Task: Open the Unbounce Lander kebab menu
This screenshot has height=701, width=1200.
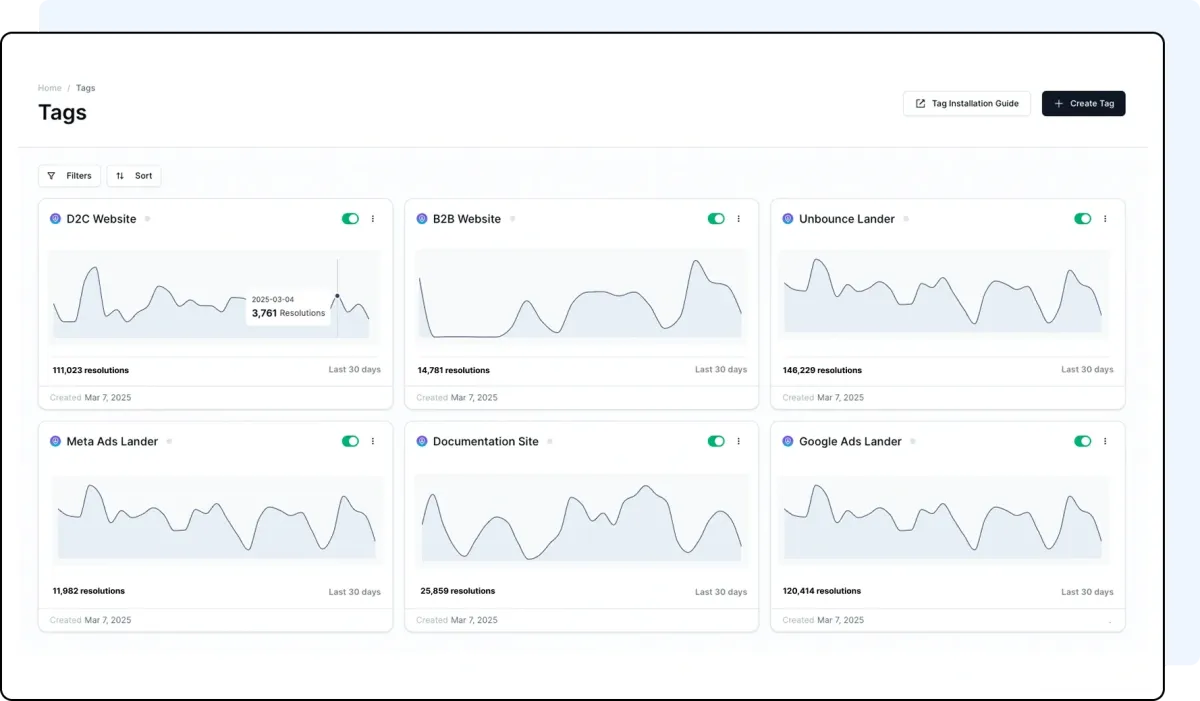Action: [1105, 219]
